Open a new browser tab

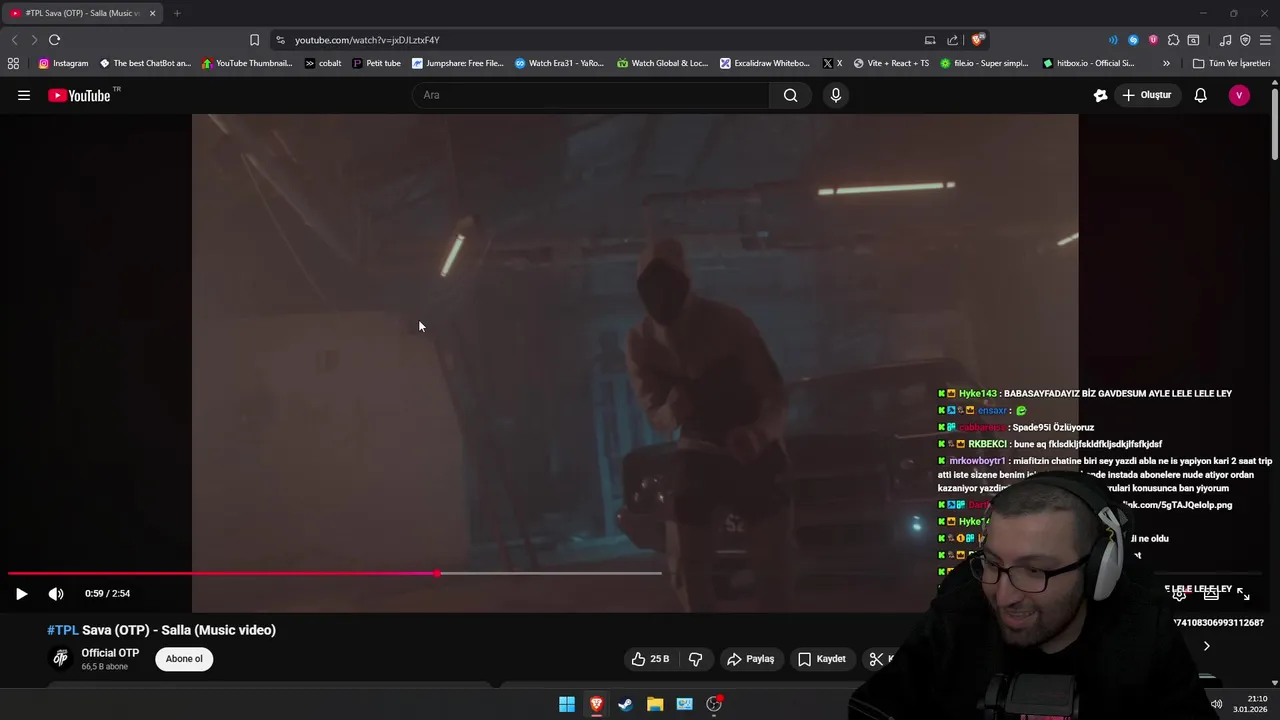177,13
